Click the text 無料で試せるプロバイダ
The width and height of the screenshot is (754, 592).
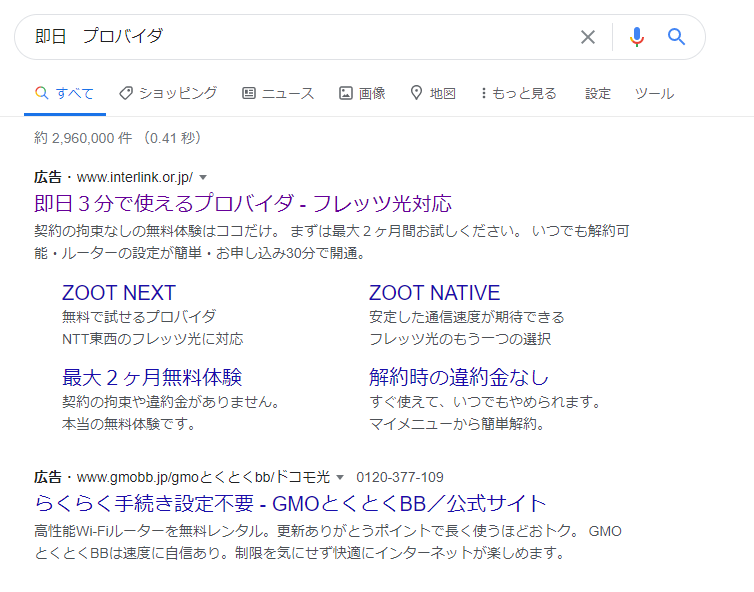pyautogui.click(x=139, y=317)
